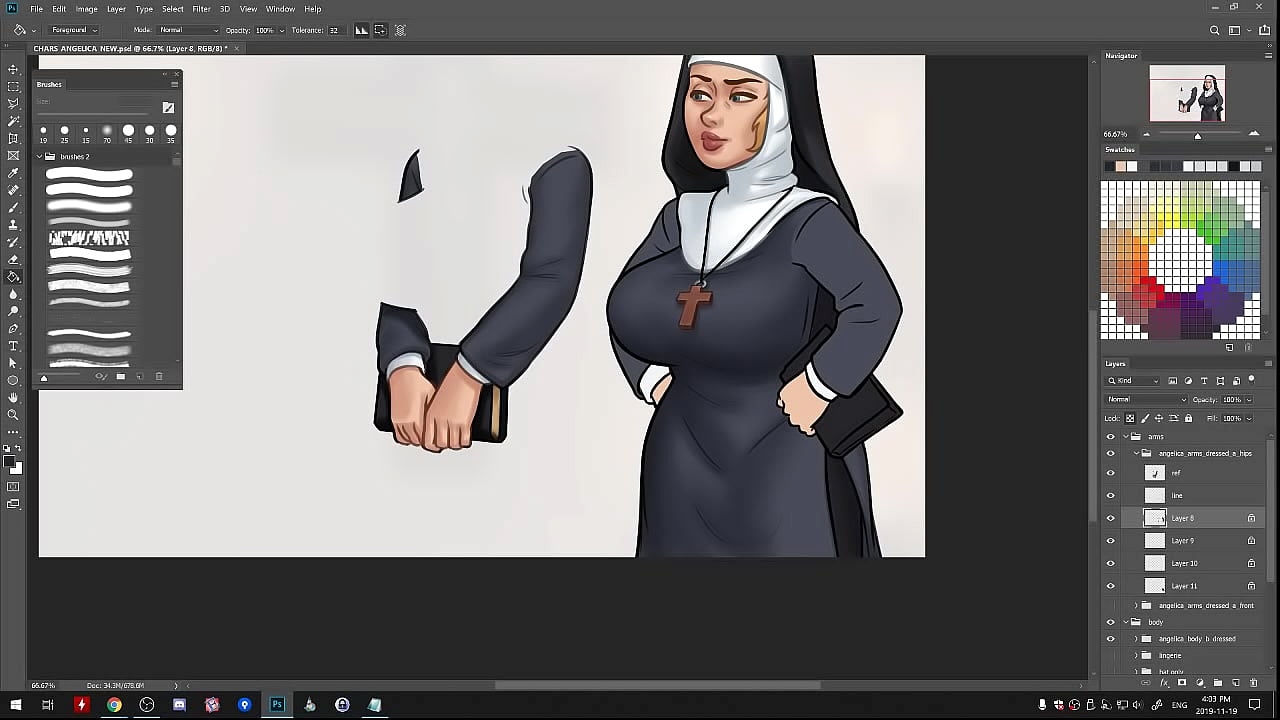Select the Eyedropper tool
This screenshot has width=1280, height=720.
click(13, 173)
